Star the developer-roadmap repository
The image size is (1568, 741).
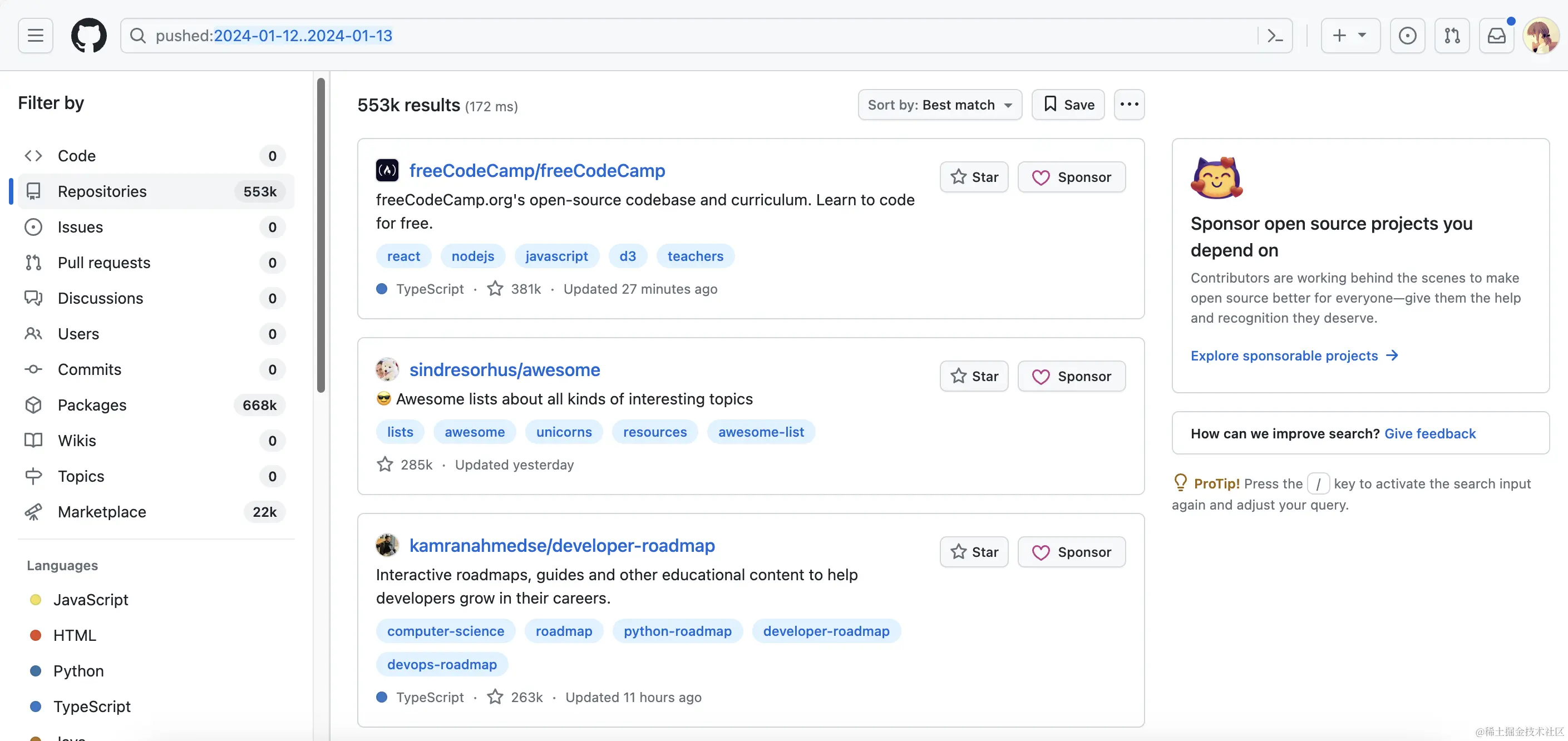(x=974, y=552)
